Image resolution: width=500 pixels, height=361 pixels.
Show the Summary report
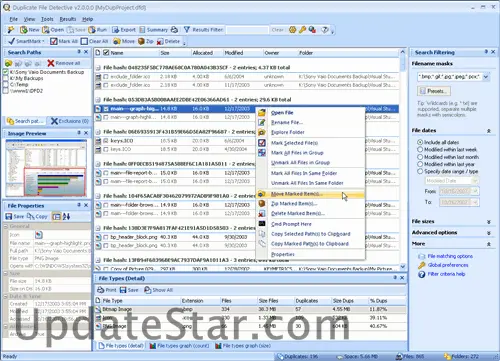point(153,30)
